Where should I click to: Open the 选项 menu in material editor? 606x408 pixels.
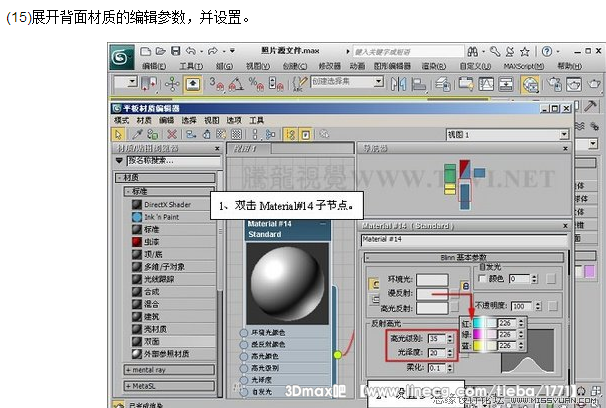(x=234, y=121)
